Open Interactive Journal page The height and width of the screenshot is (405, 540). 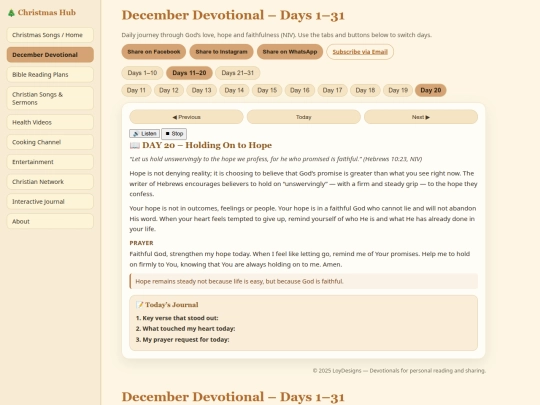[x=50, y=201]
